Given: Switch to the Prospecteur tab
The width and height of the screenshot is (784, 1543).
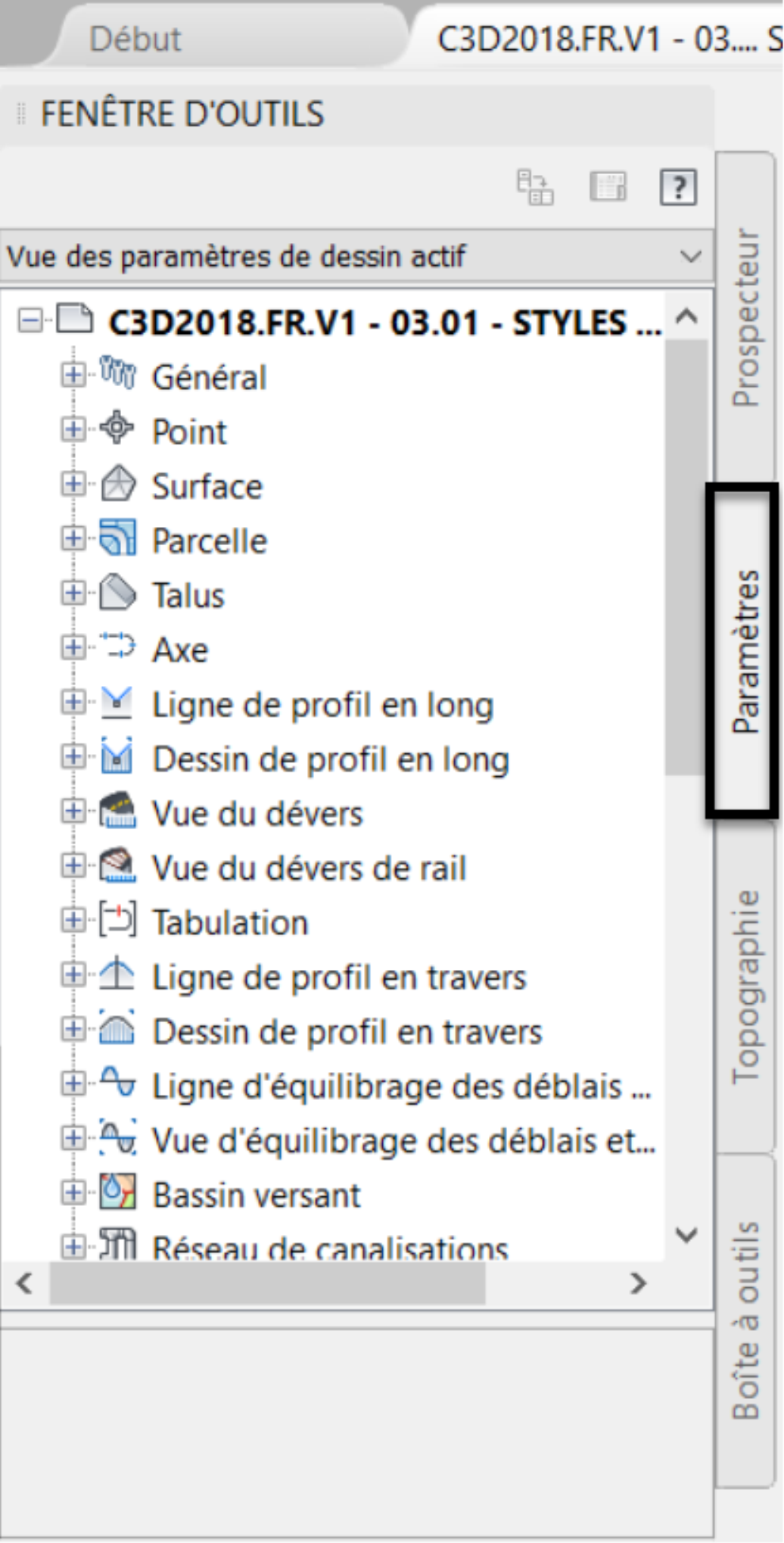Looking at the screenshot, I should (x=745, y=318).
